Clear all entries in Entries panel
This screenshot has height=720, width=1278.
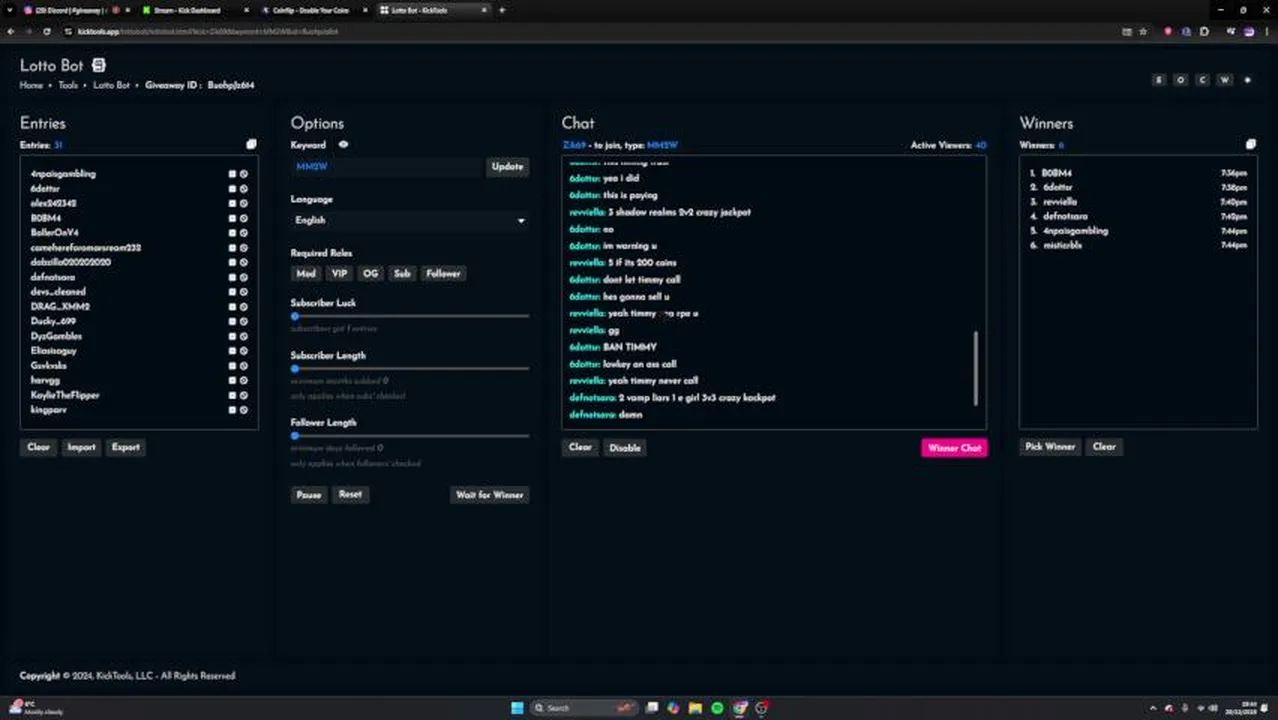pos(39,447)
